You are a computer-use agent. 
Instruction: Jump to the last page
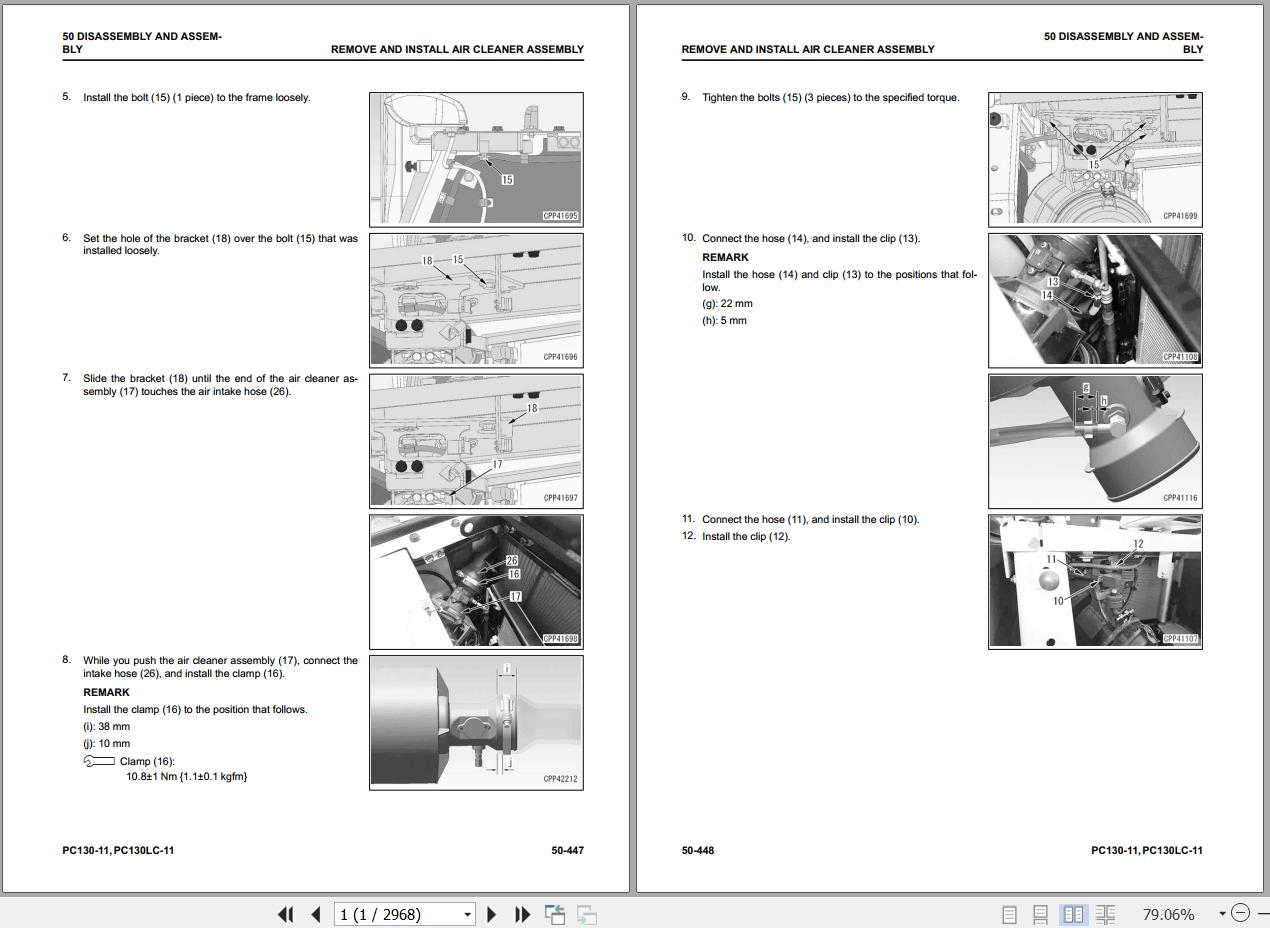point(522,914)
